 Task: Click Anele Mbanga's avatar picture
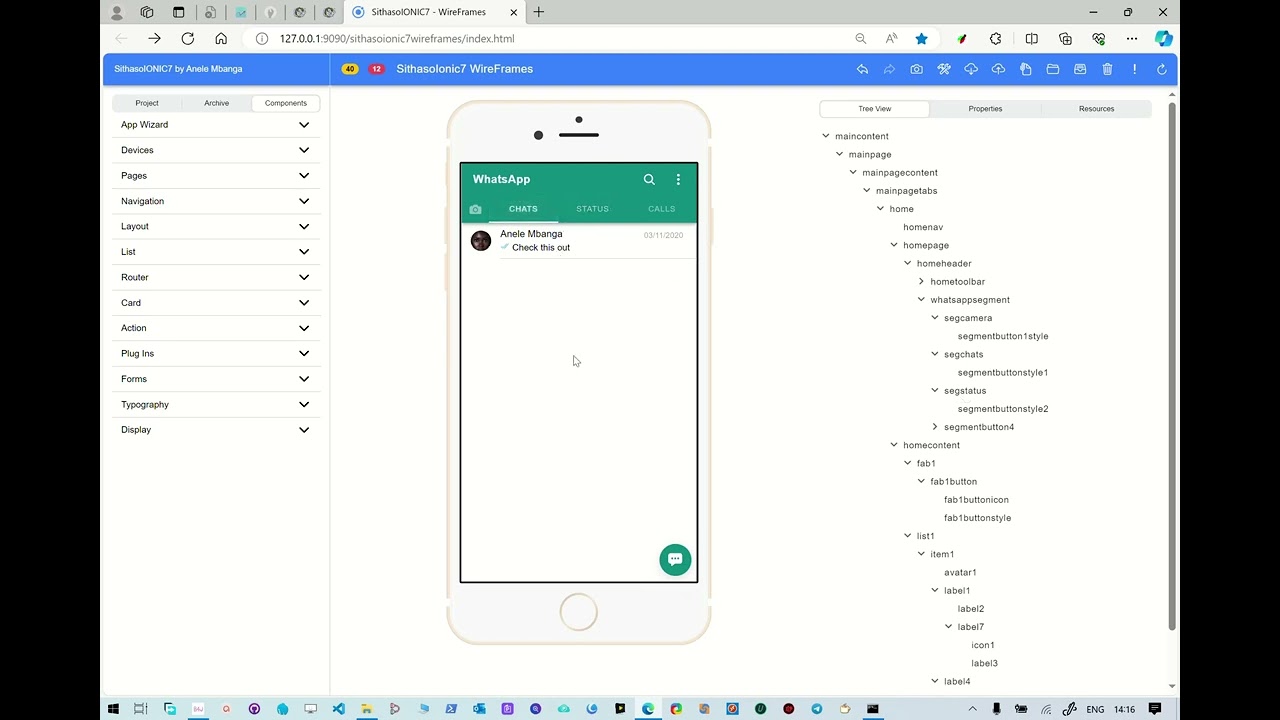481,241
